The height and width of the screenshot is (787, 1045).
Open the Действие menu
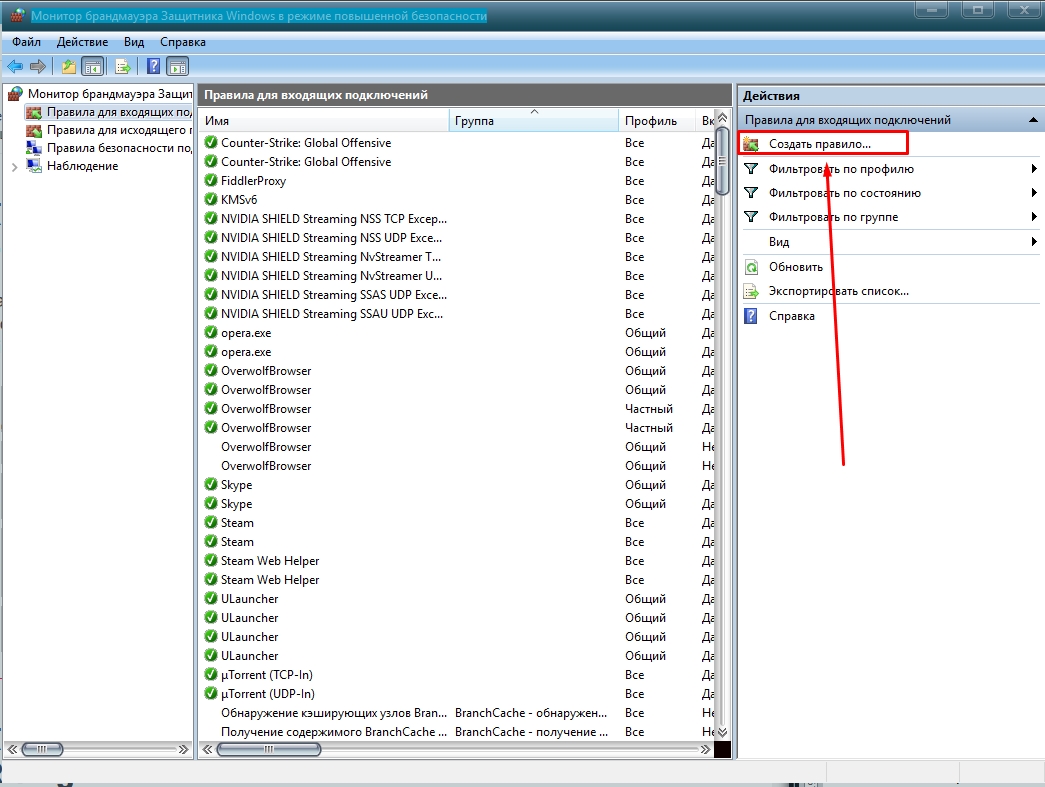click(82, 42)
